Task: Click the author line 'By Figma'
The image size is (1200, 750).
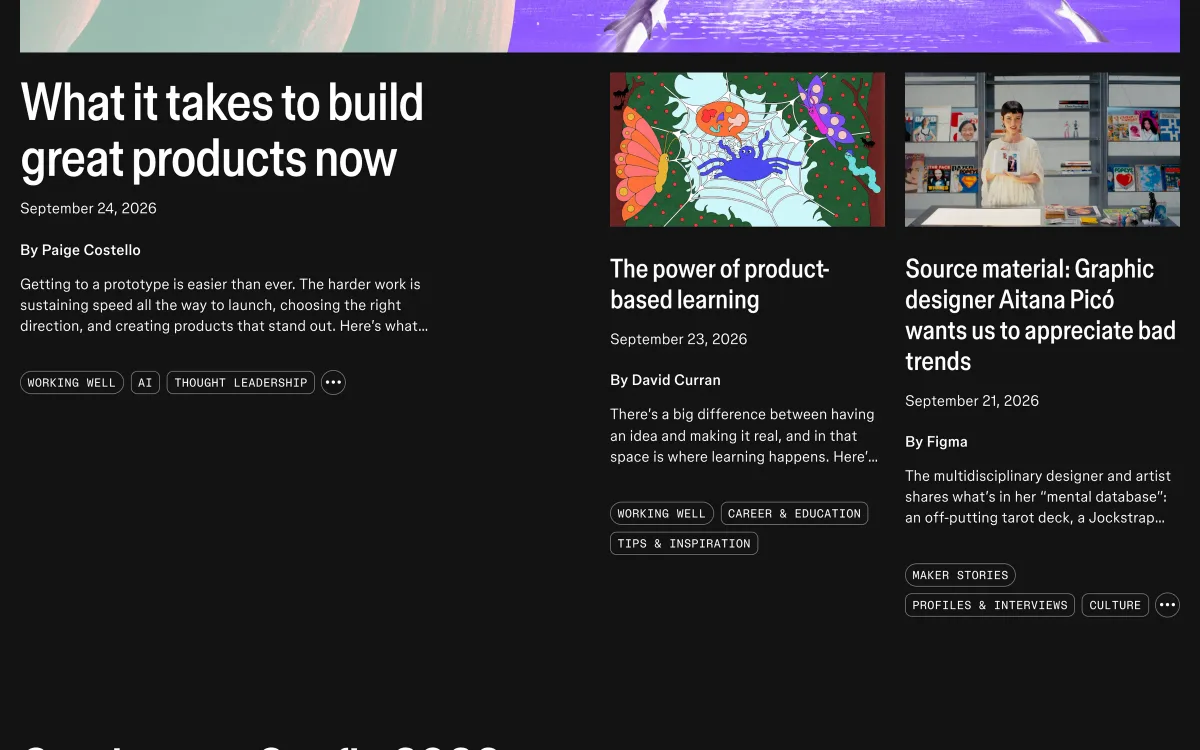Action: point(936,441)
